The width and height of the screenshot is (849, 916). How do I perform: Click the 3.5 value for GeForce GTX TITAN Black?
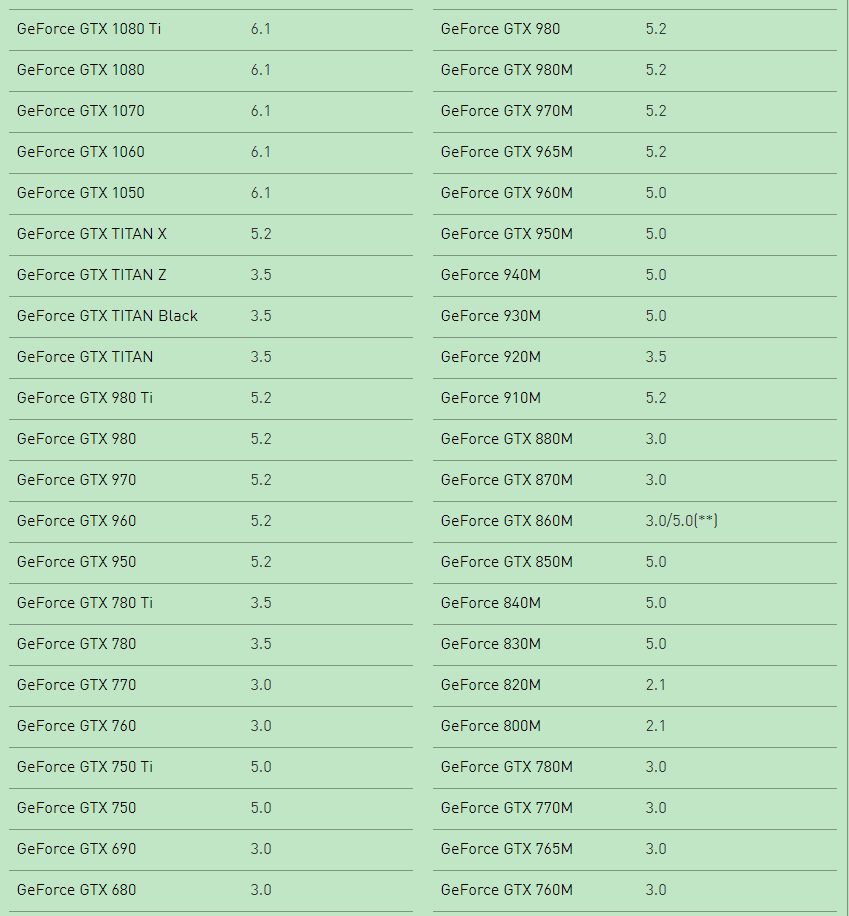click(x=261, y=316)
